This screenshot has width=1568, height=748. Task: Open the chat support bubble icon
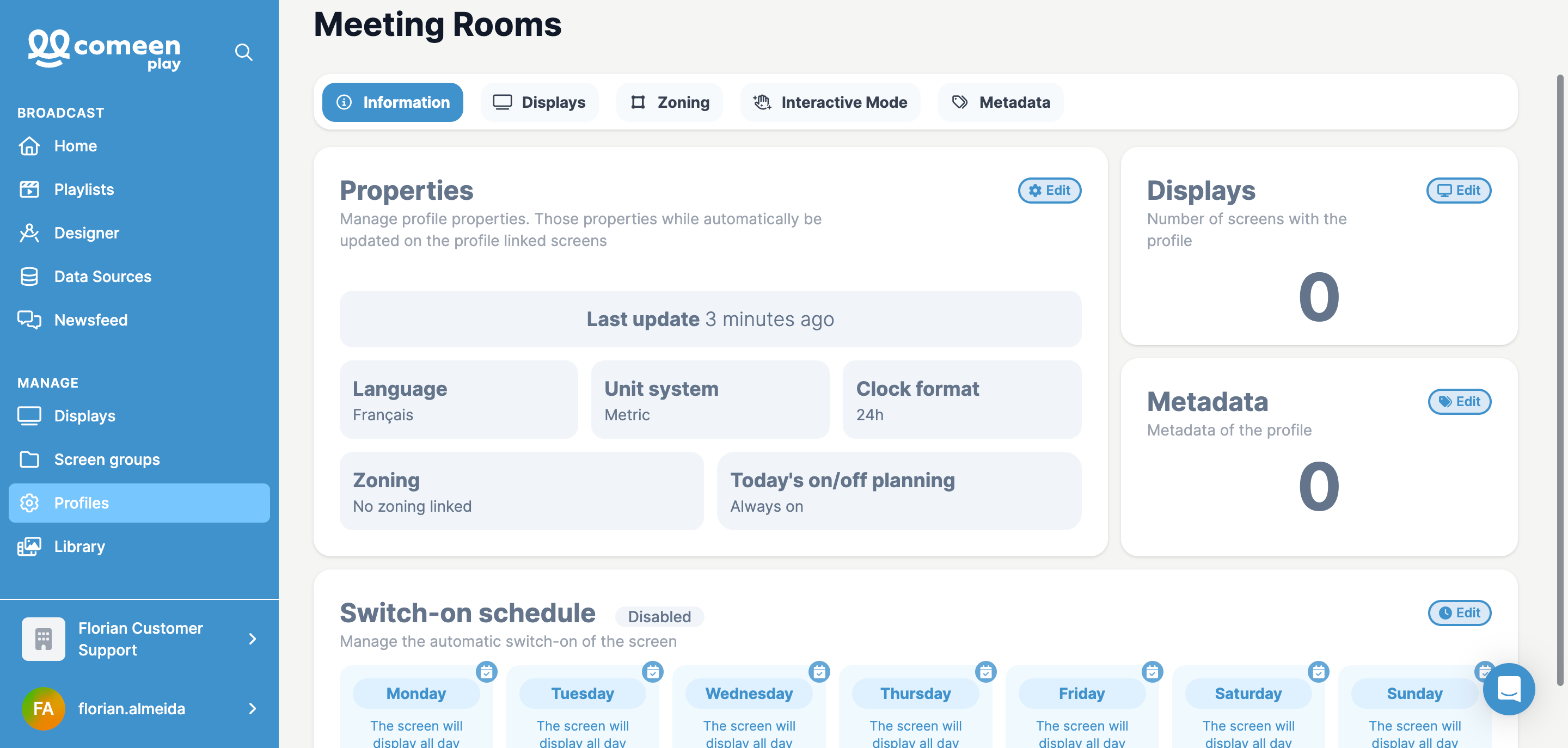(x=1508, y=688)
